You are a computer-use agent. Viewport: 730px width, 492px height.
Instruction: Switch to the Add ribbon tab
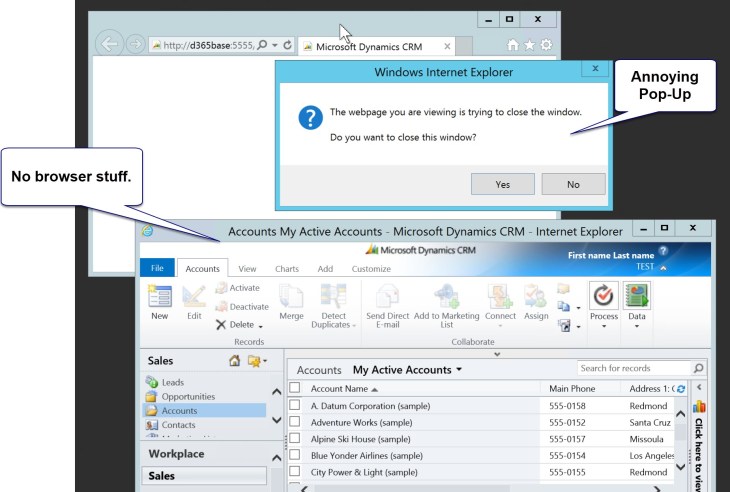(325, 269)
